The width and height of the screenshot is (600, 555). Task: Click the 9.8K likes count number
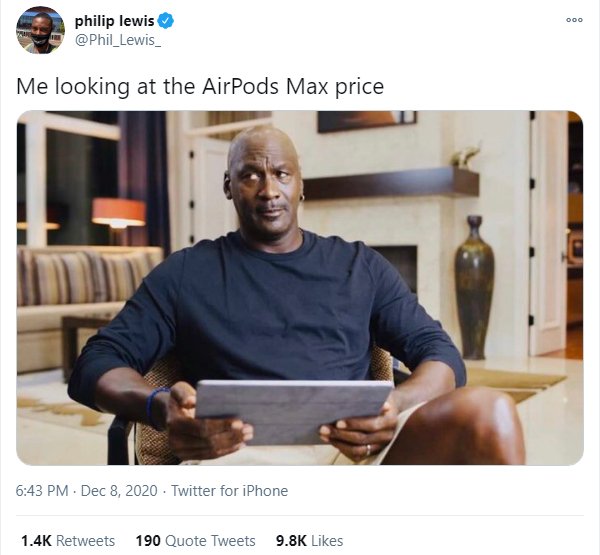click(291, 541)
